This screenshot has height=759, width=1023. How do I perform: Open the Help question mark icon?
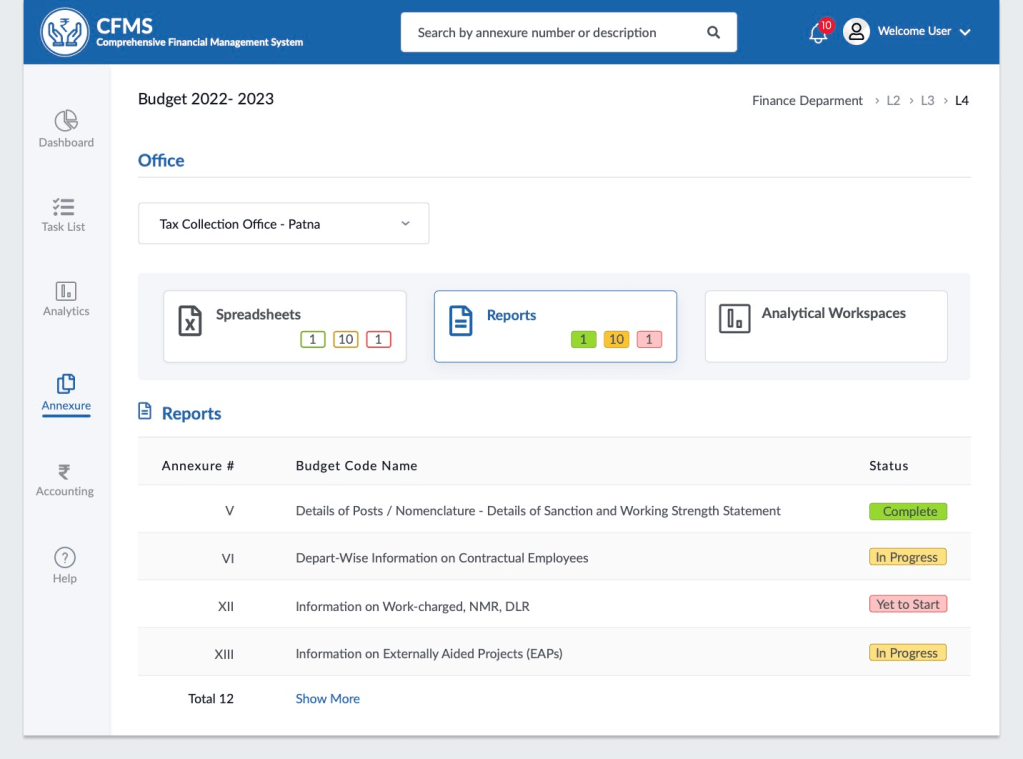pyautogui.click(x=65, y=558)
